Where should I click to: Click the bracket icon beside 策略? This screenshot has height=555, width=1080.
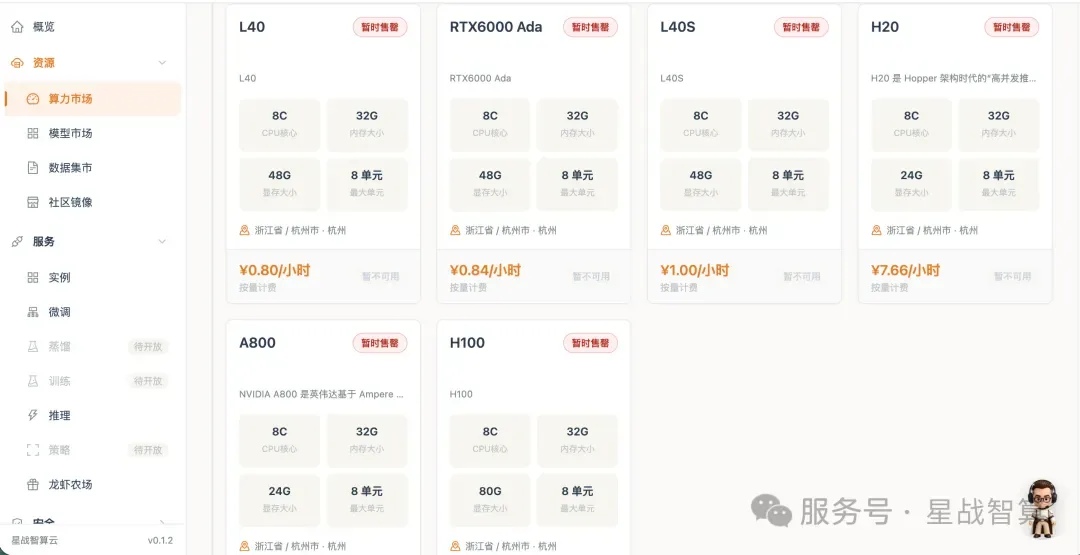33,450
